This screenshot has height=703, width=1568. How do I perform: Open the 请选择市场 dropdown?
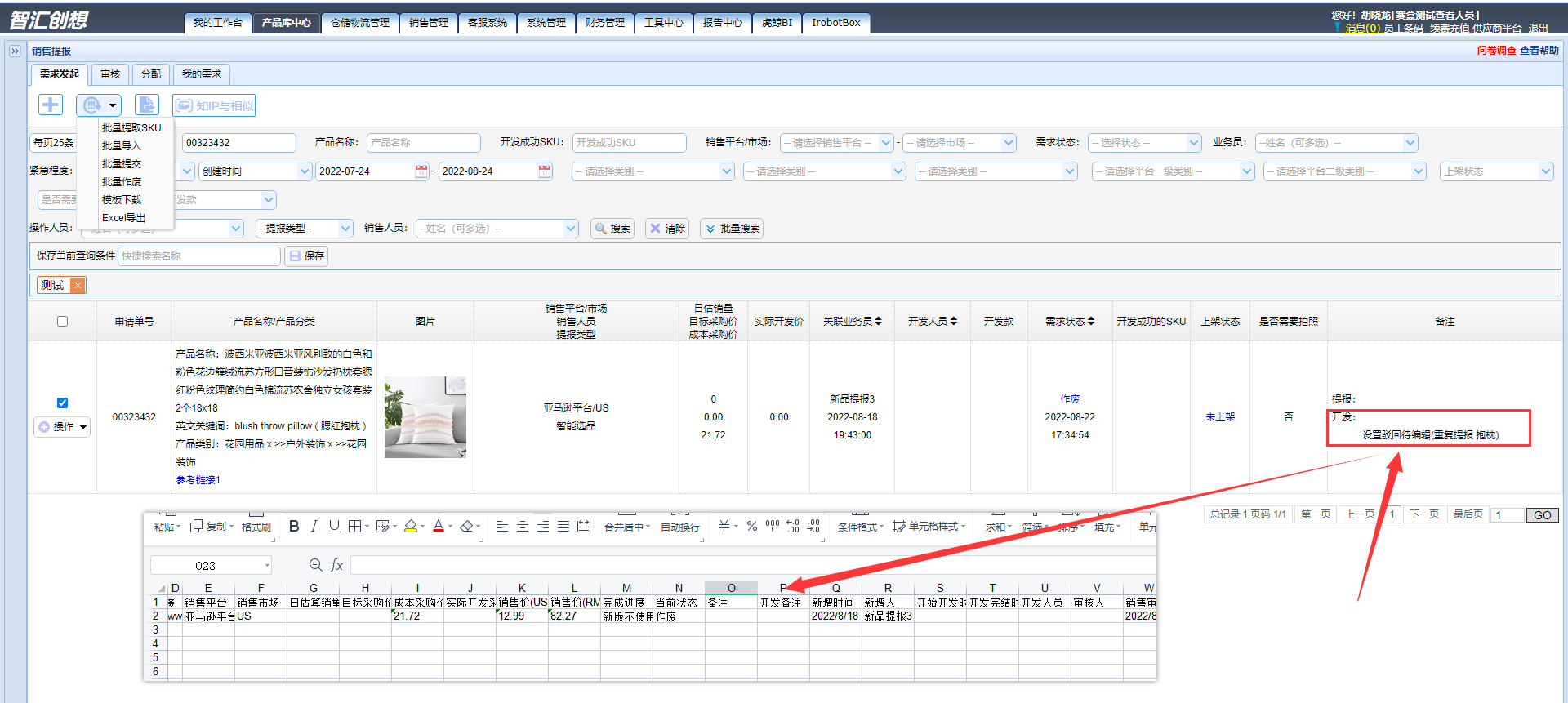(x=960, y=143)
